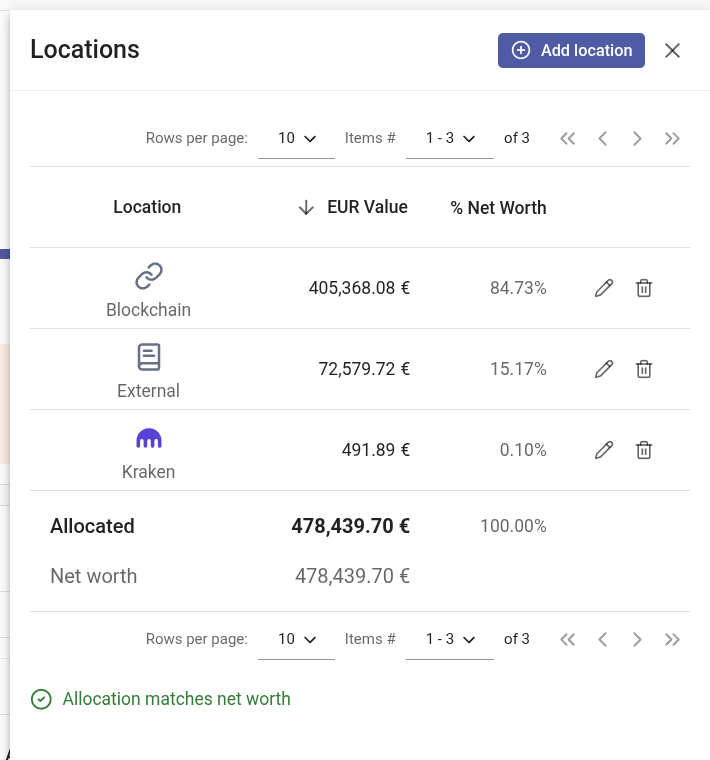The height and width of the screenshot is (760, 710).
Task: Go to next page in bottom pagination
Action: click(x=637, y=639)
